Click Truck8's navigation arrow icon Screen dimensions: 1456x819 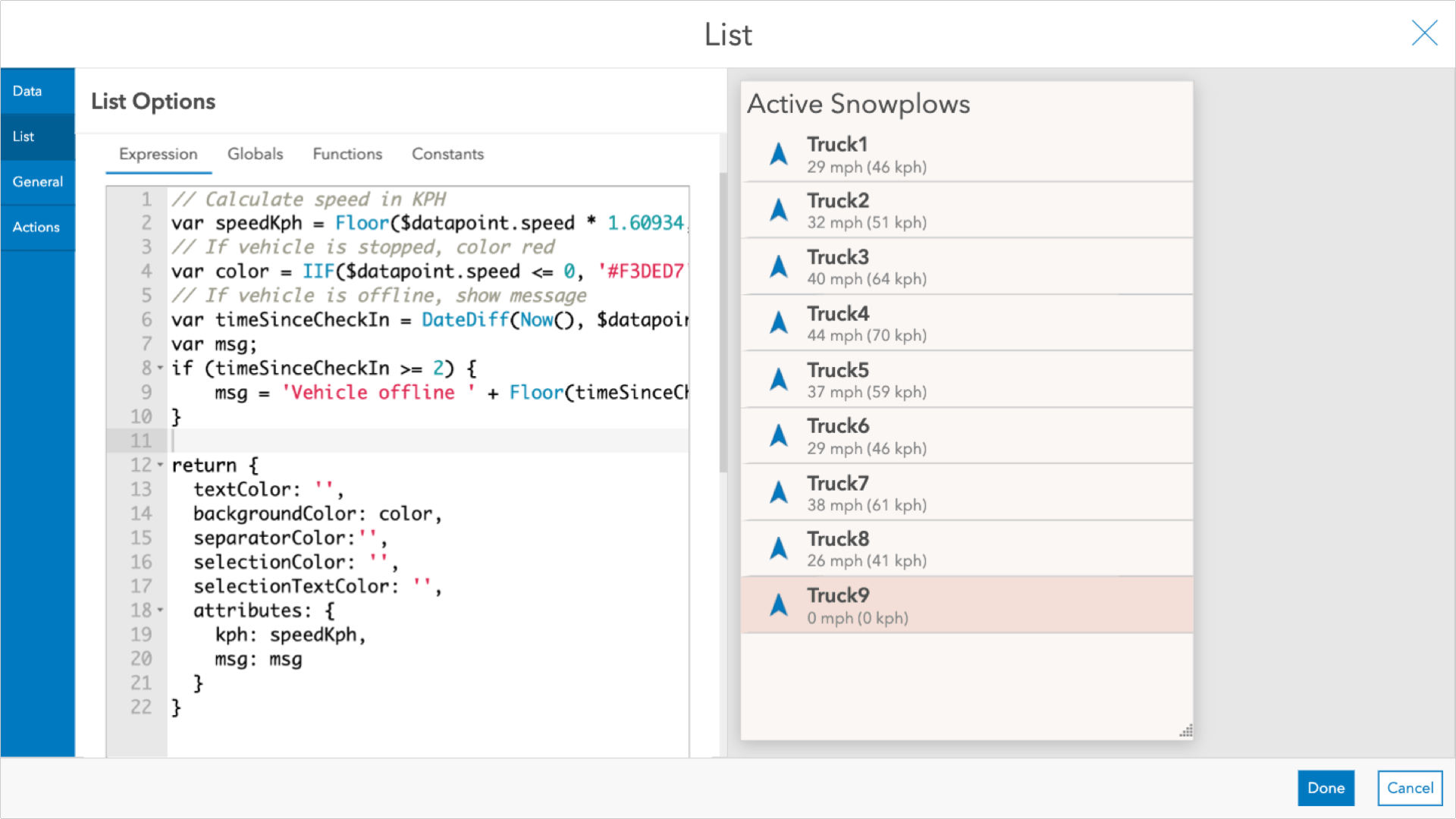click(x=779, y=548)
